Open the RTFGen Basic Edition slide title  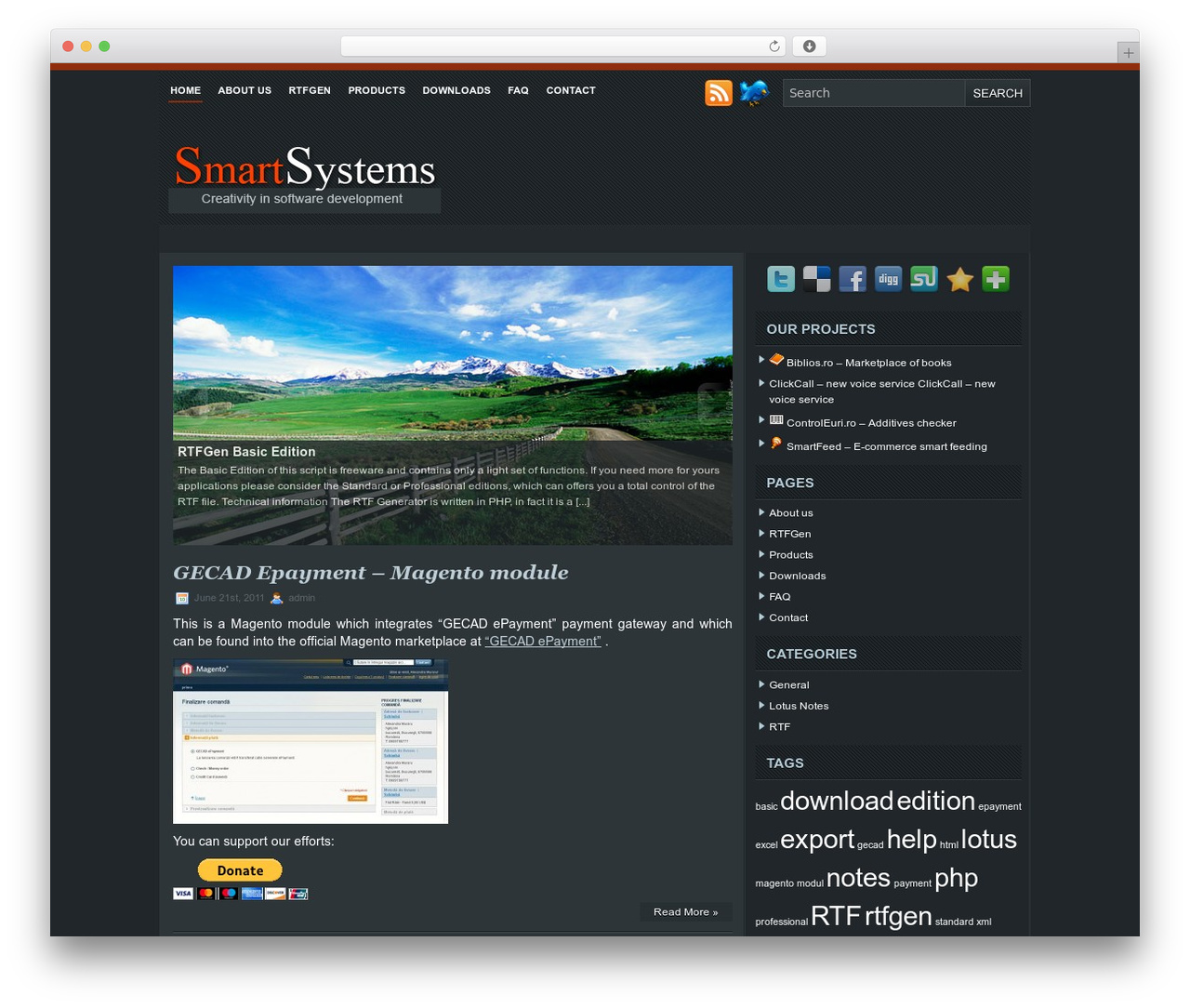tap(246, 452)
